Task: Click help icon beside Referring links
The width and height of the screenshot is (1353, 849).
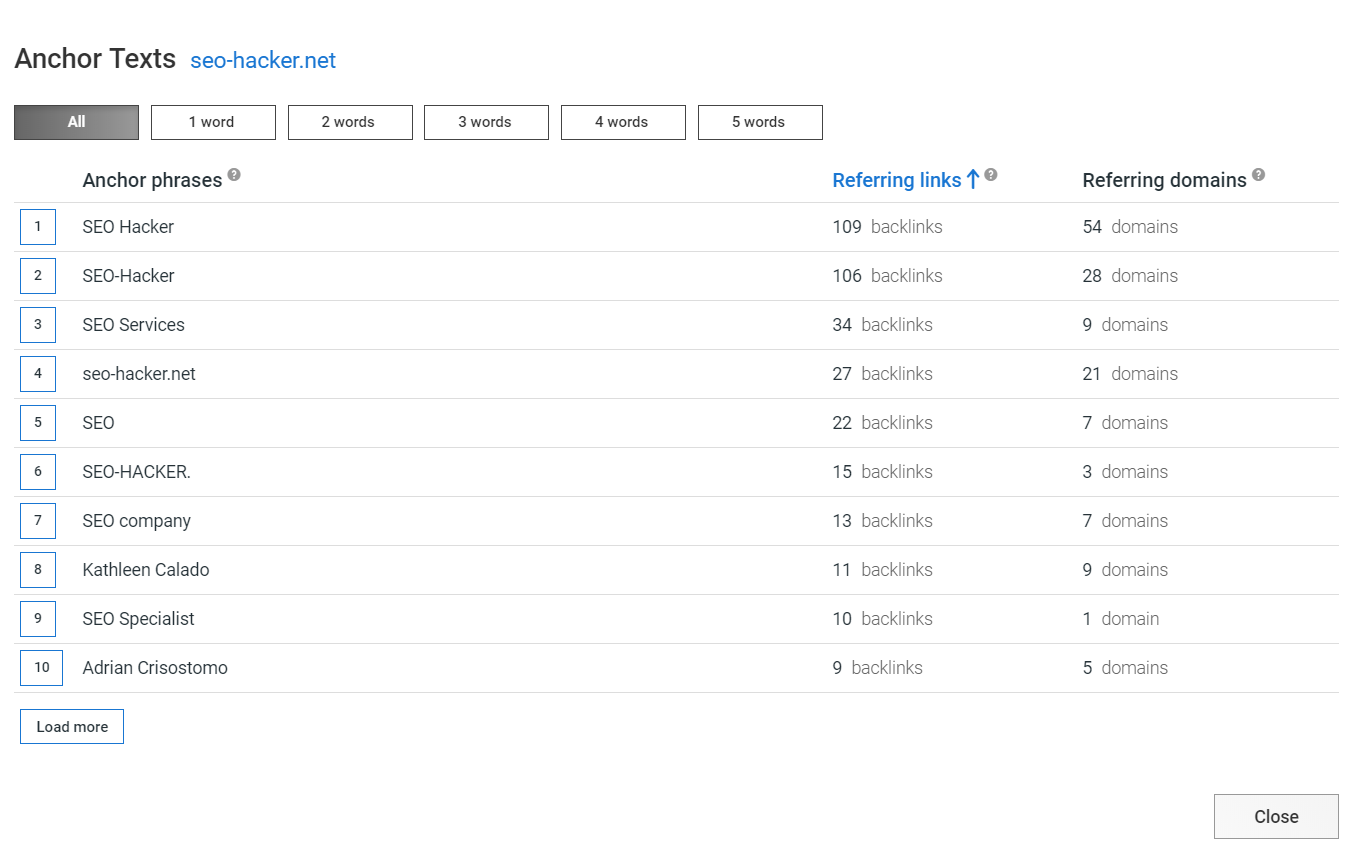Action: 991,175
